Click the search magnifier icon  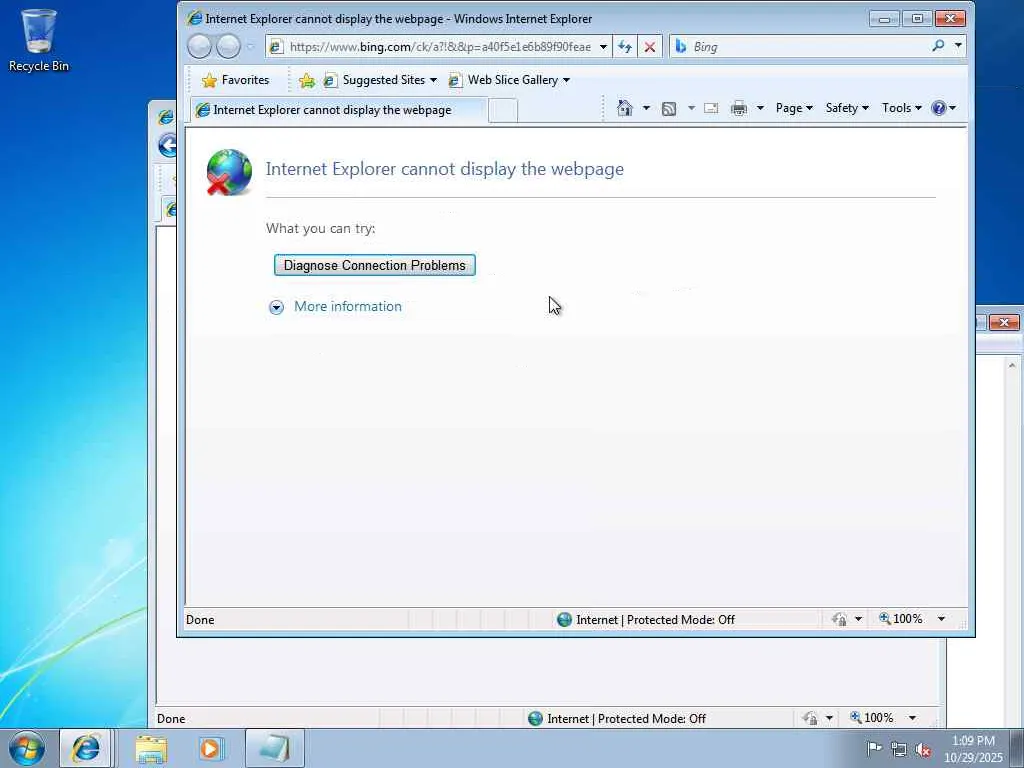[938, 46]
